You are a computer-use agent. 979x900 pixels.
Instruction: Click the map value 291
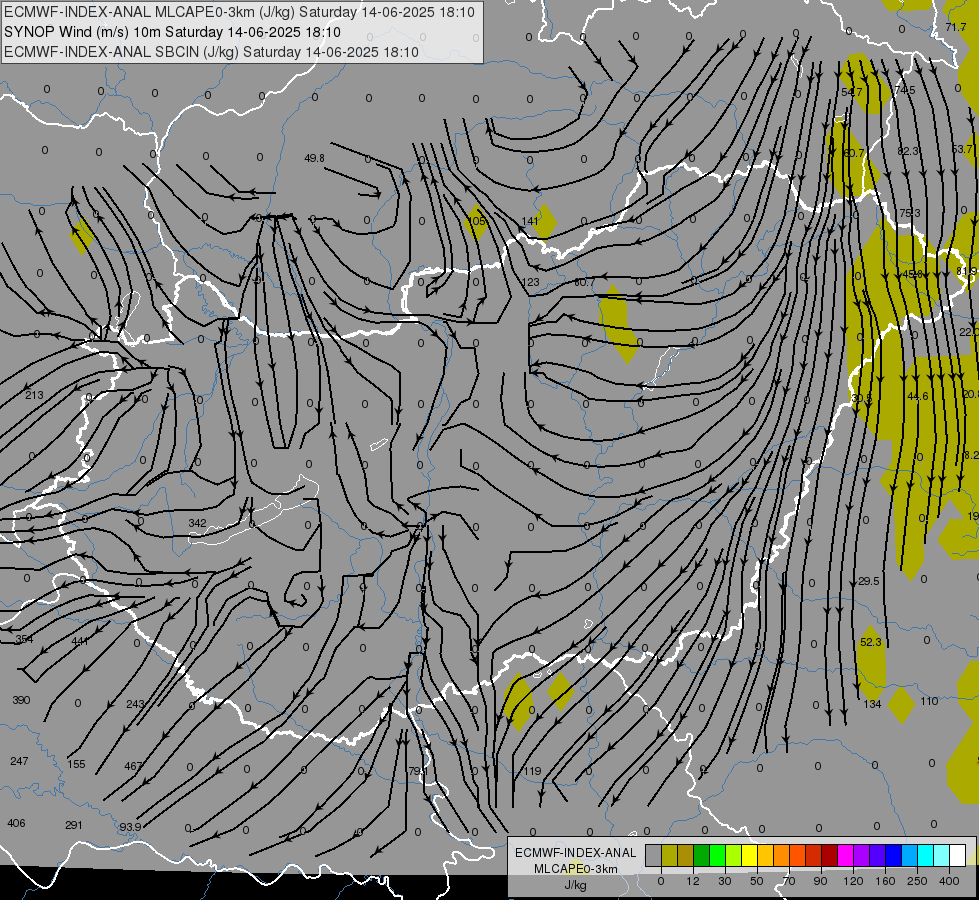pos(74,824)
